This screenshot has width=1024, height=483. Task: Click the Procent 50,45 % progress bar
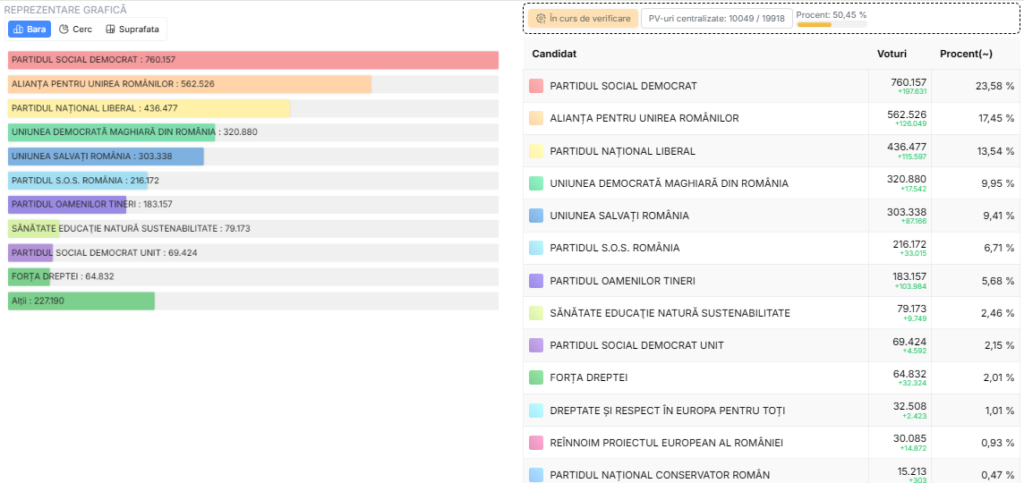coord(832,25)
